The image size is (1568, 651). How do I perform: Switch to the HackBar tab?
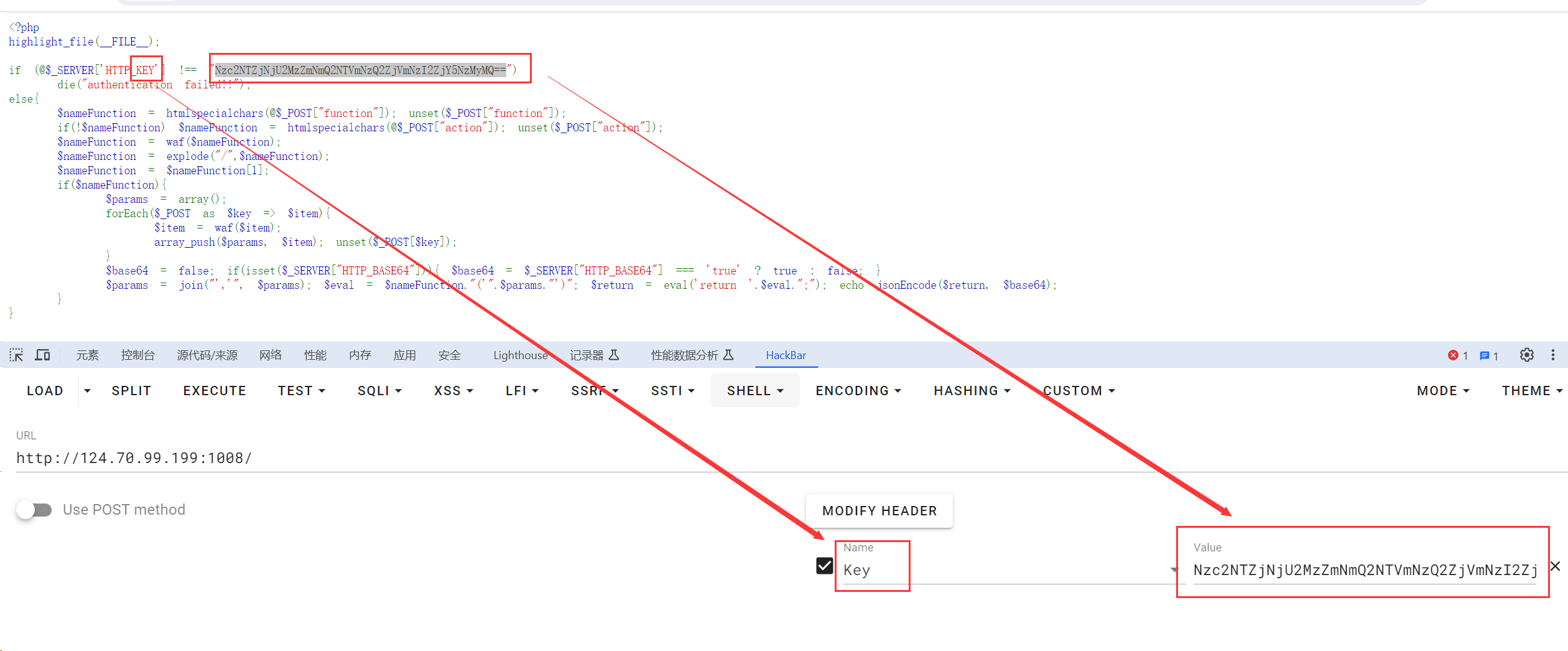[786, 355]
